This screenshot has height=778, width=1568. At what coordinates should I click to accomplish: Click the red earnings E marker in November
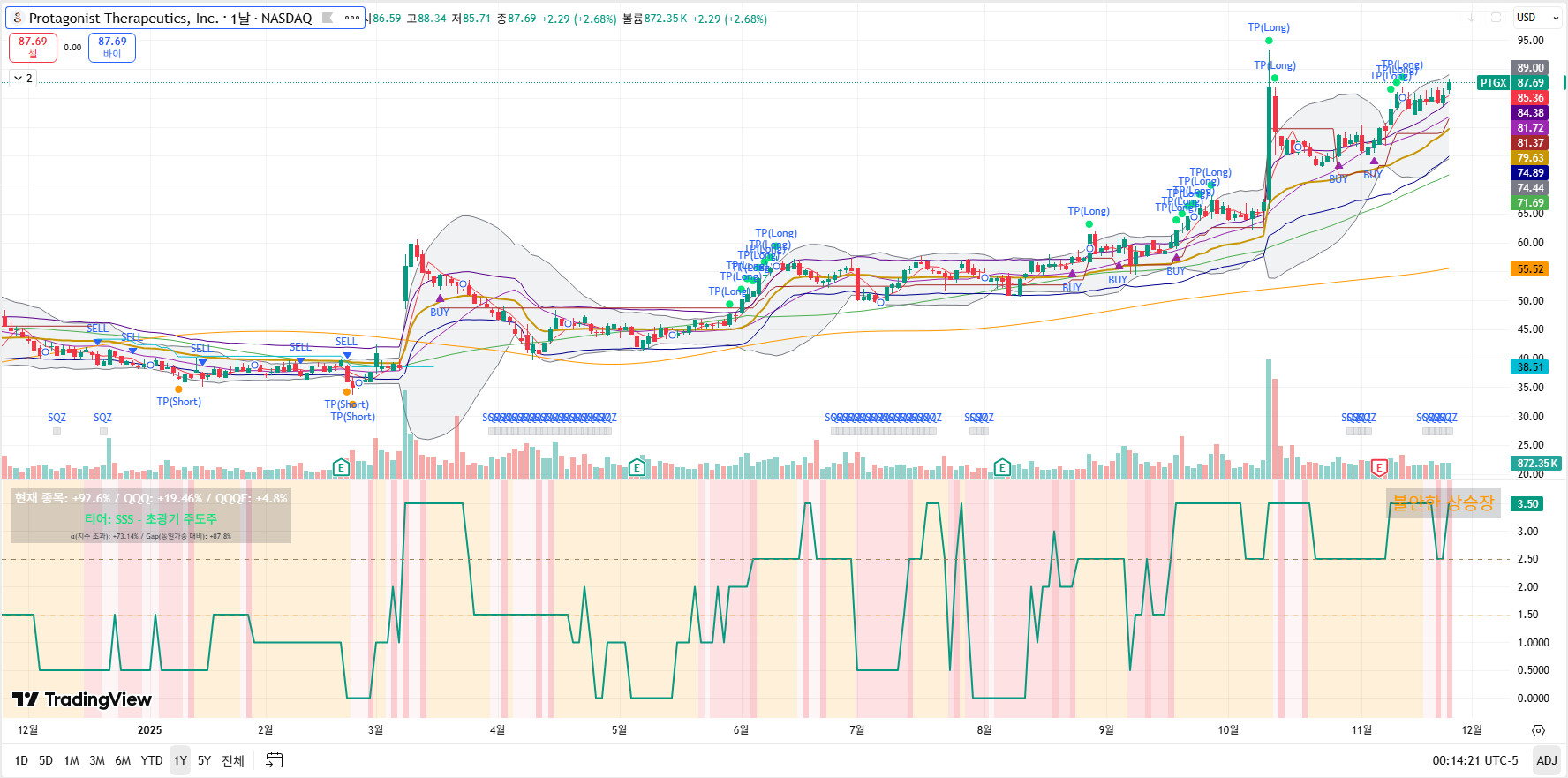click(x=1379, y=467)
